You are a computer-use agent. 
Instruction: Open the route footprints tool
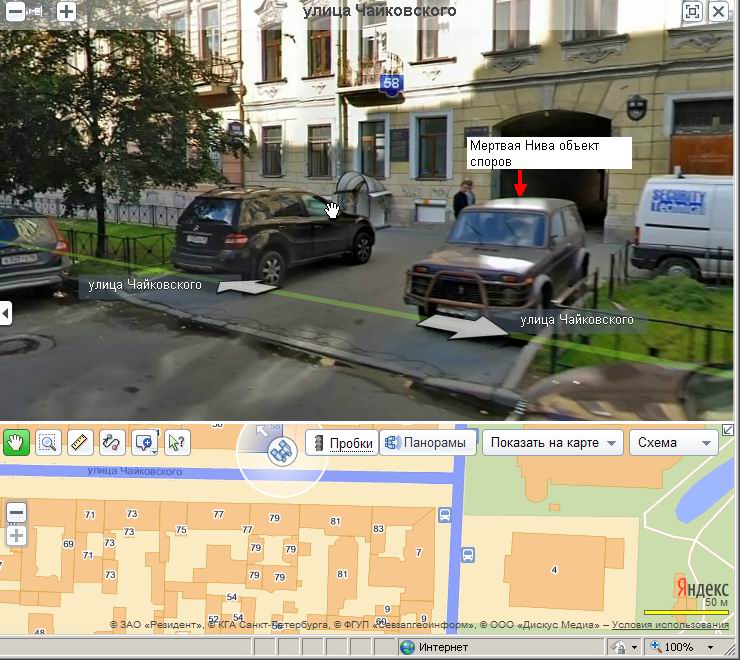pyautogui.click(x=112, y=442)
